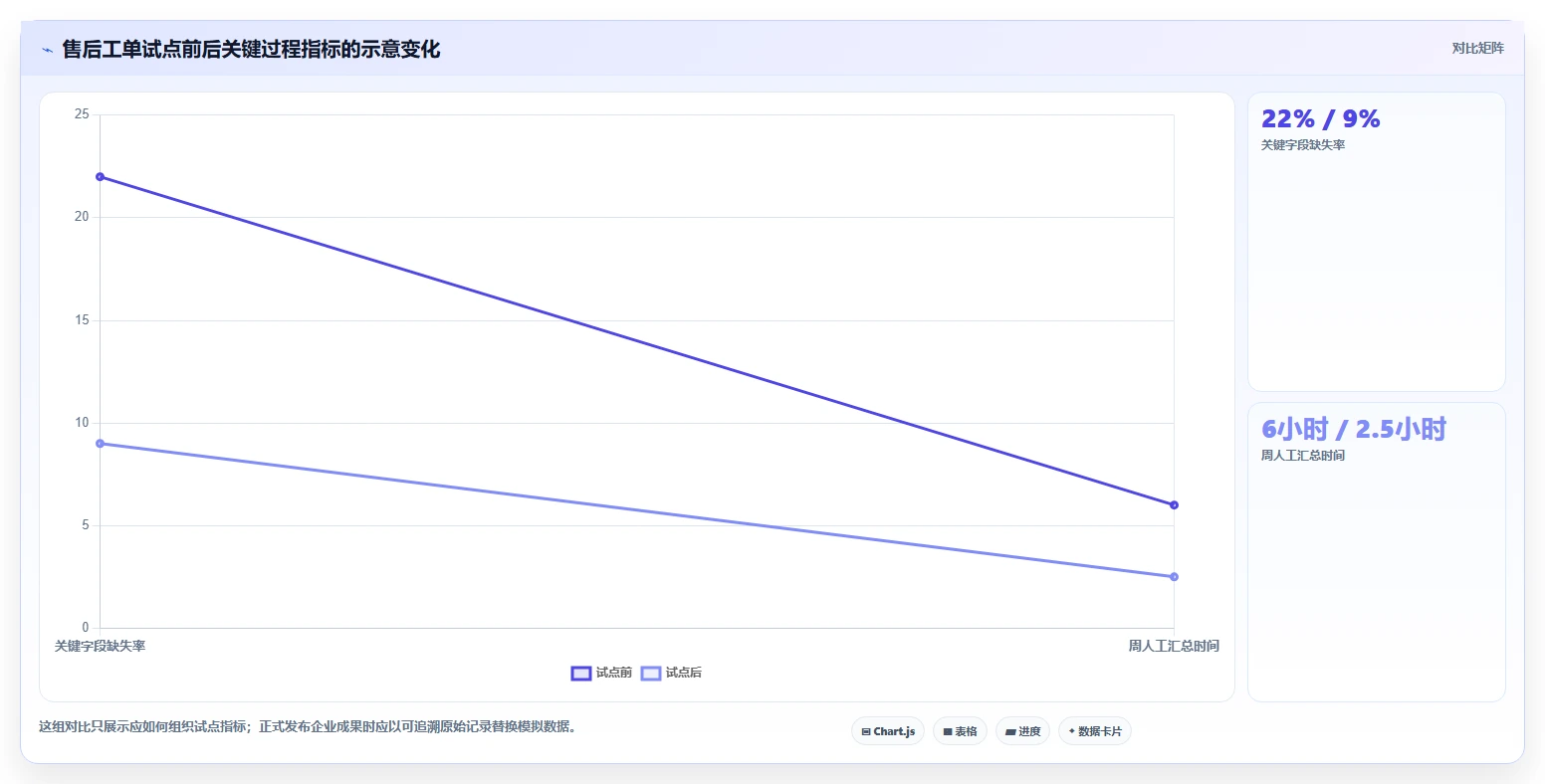Click the 试点前 legend color box
Screen dimensions: 1545x784
click(581, 674)
